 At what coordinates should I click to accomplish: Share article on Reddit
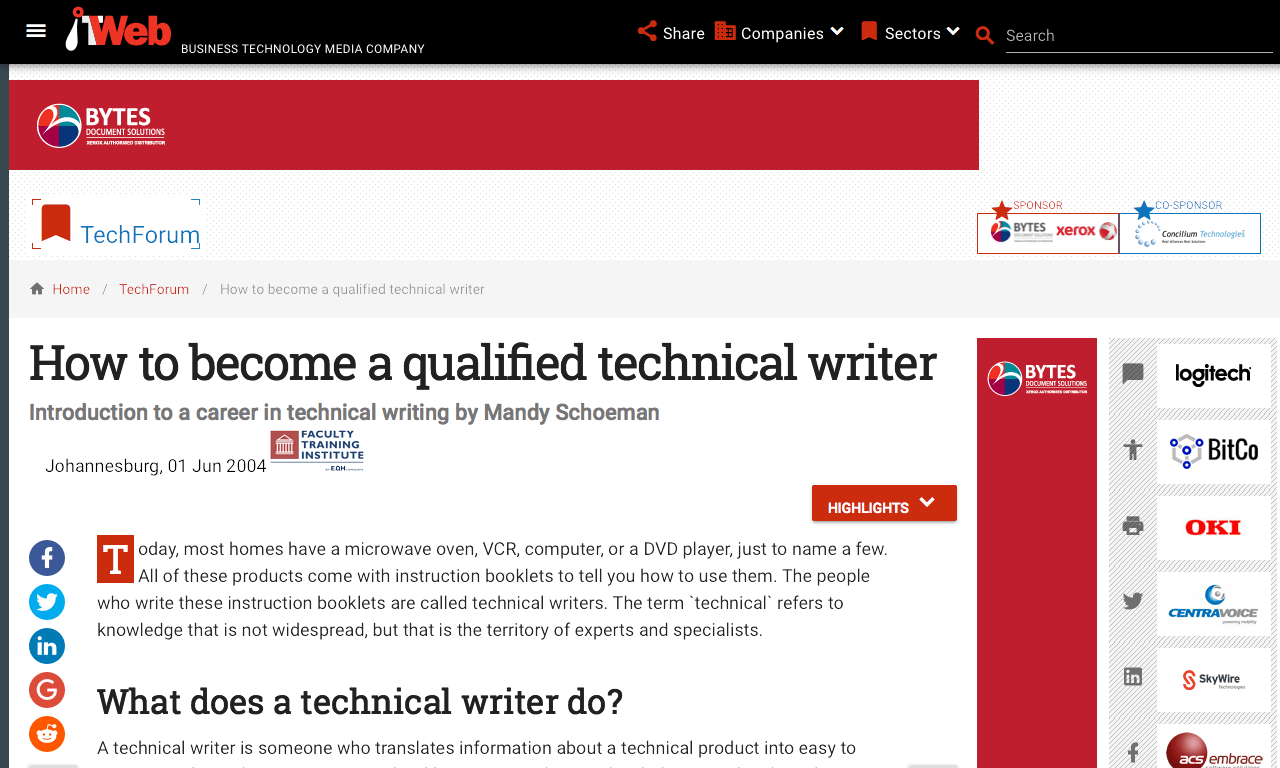point(47,734)
